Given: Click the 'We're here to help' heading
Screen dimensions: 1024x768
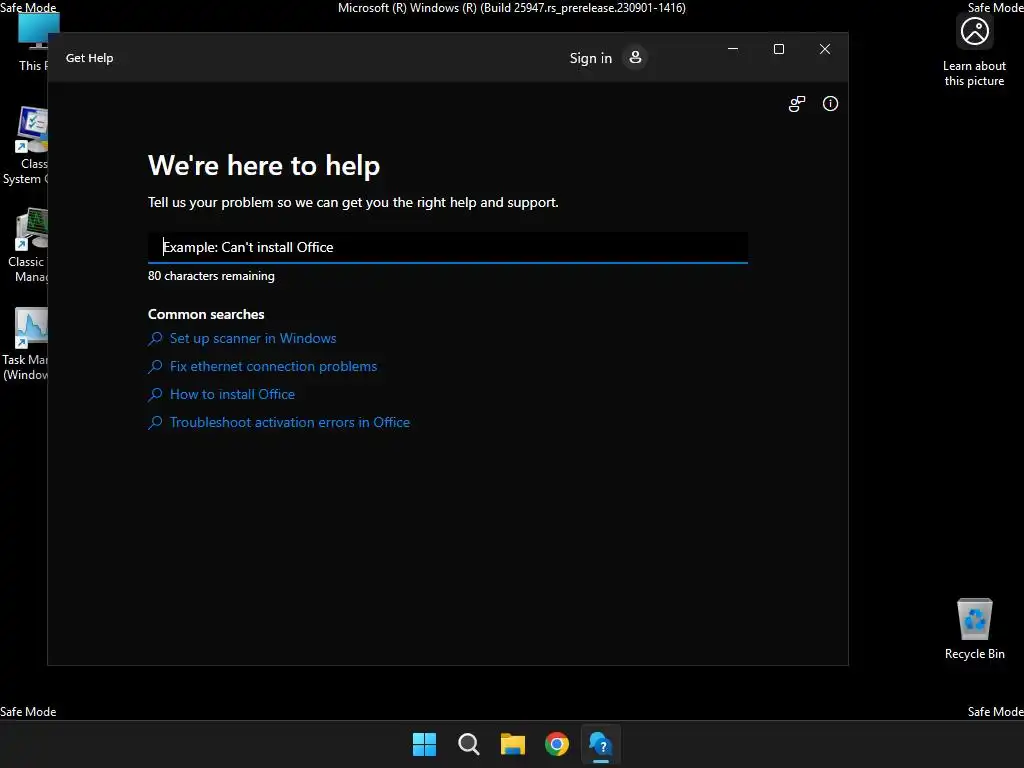Looking at the screenshot, I should tap(264, 165).
